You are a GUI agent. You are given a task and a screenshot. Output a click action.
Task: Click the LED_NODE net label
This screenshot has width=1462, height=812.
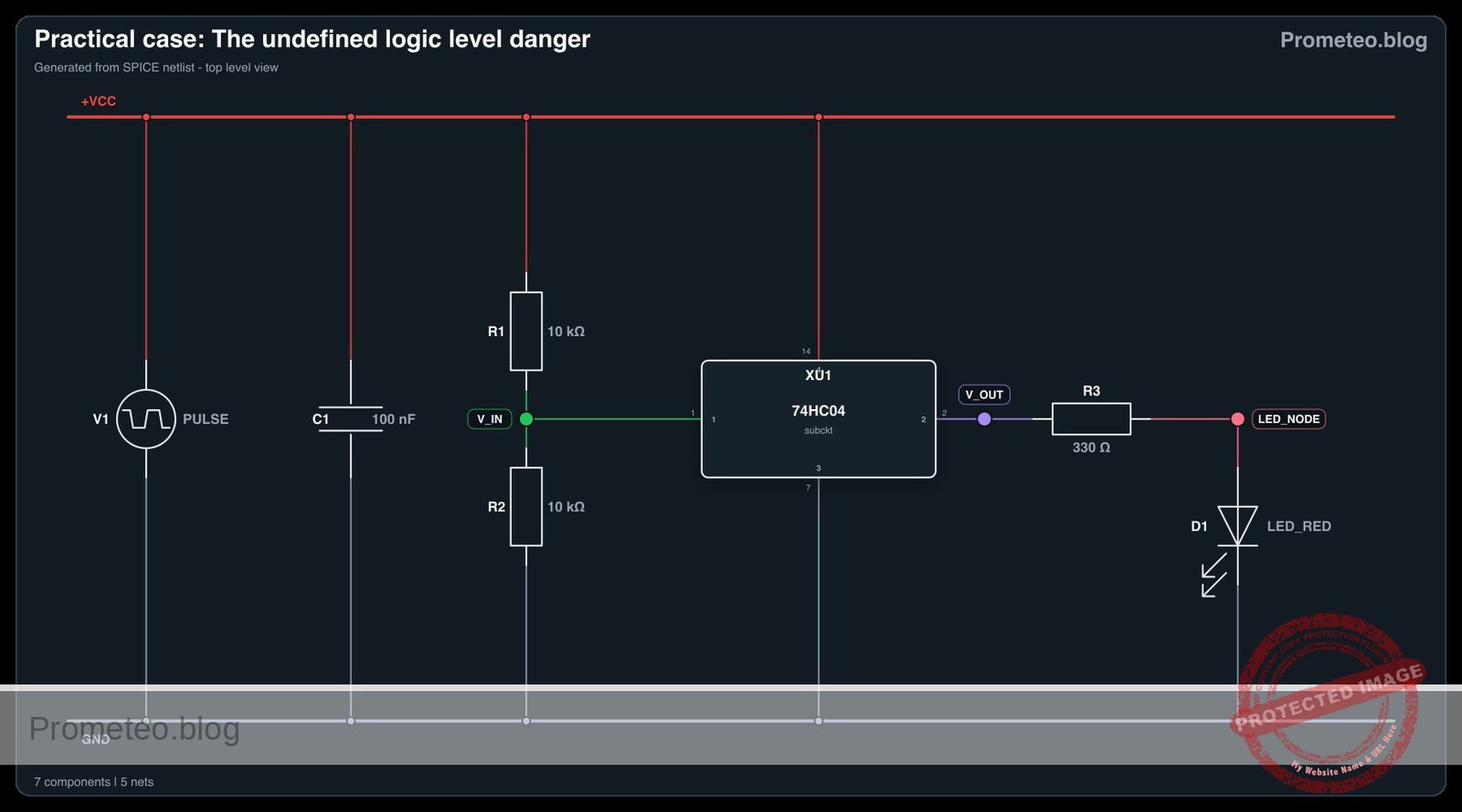click(x=1288, y=419)
